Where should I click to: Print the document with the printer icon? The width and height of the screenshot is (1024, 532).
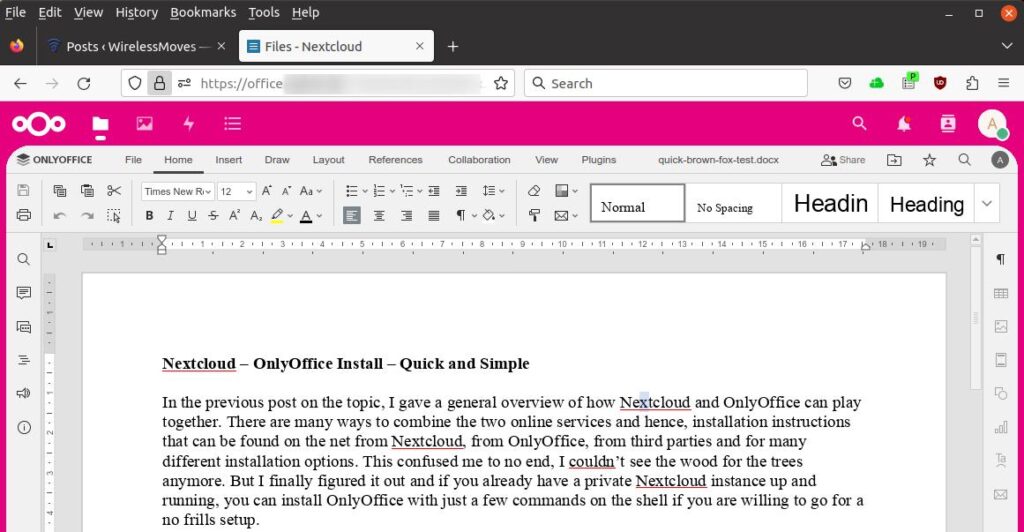pyautogui.click(x=24, y=215)
